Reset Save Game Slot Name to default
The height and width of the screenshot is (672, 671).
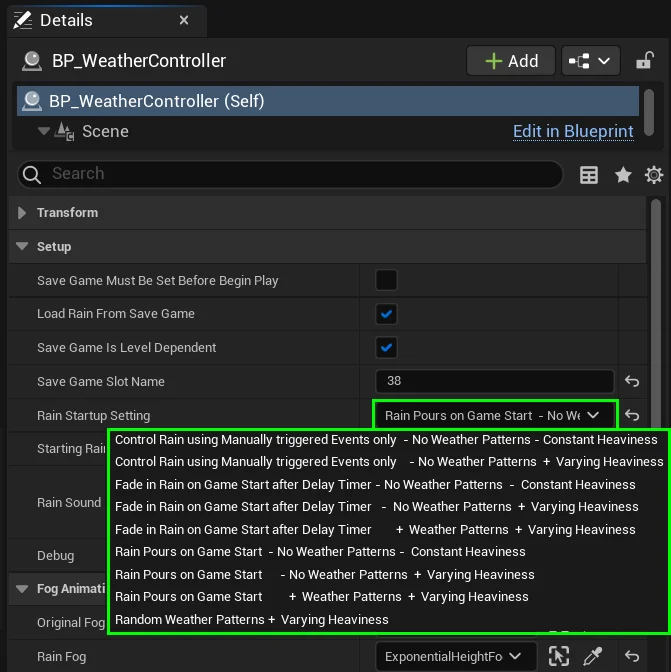tap(632, 381)
